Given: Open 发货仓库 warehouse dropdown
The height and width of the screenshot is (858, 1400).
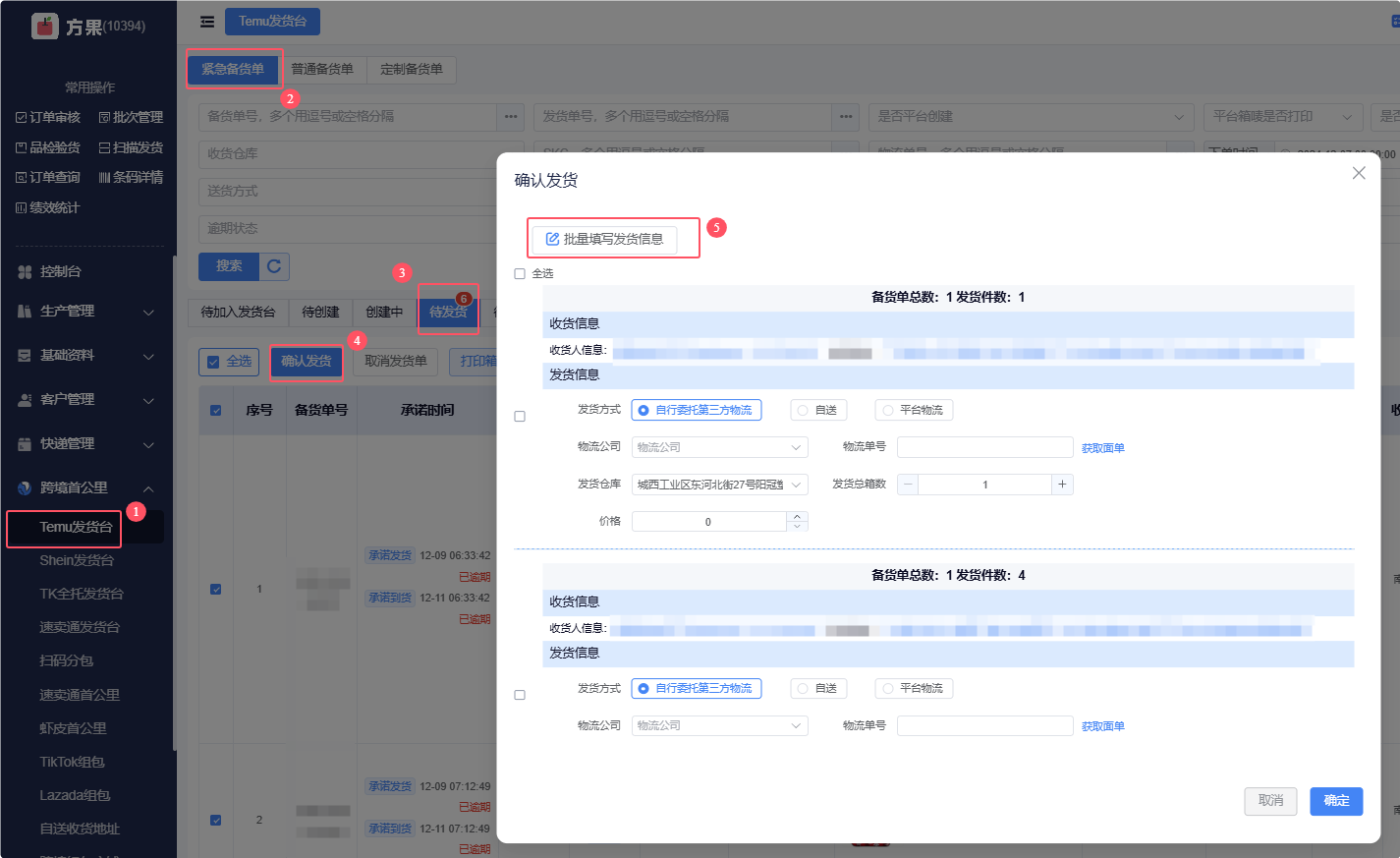Looking at the screenshot, I should click(719, 485).
